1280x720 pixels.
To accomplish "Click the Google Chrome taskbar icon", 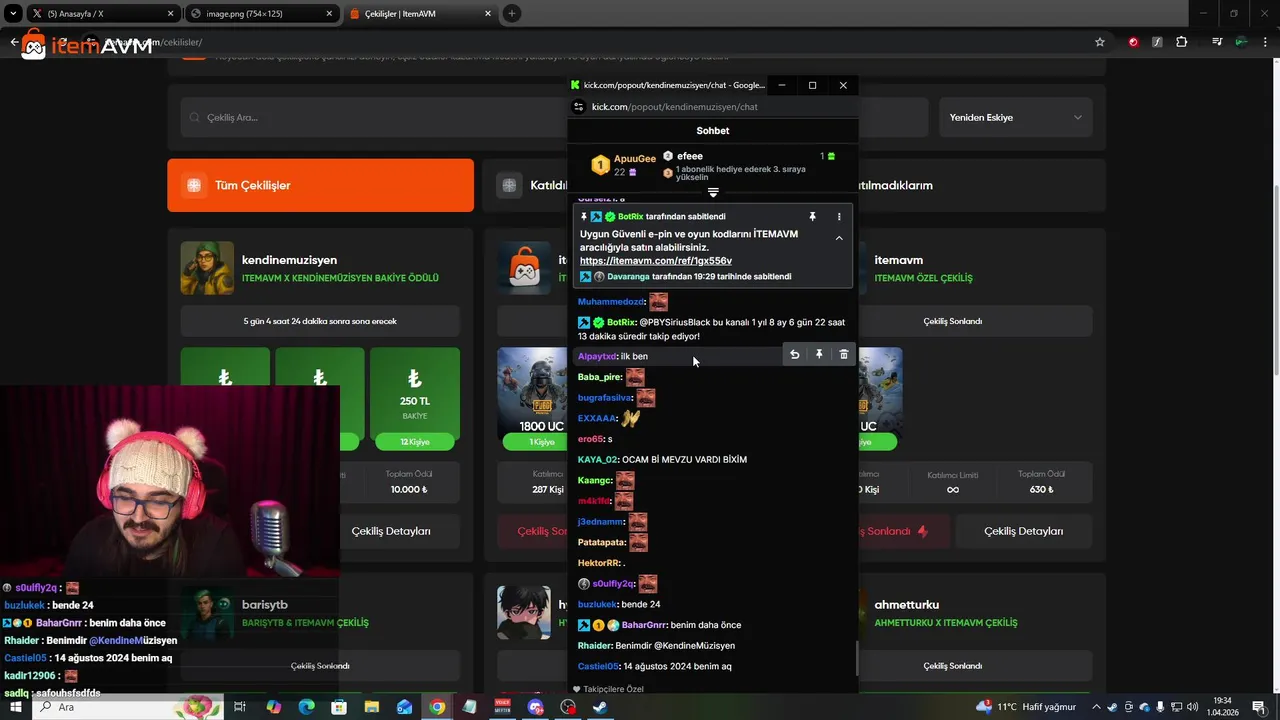I will [437, 707].
